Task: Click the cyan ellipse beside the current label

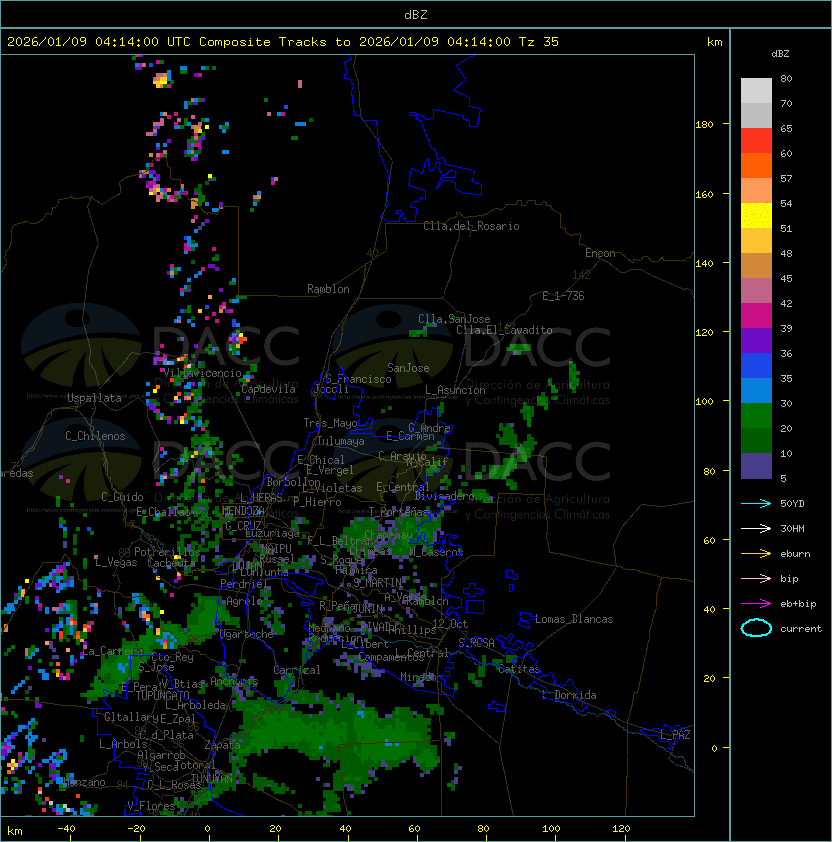Action: coord(756,628)
